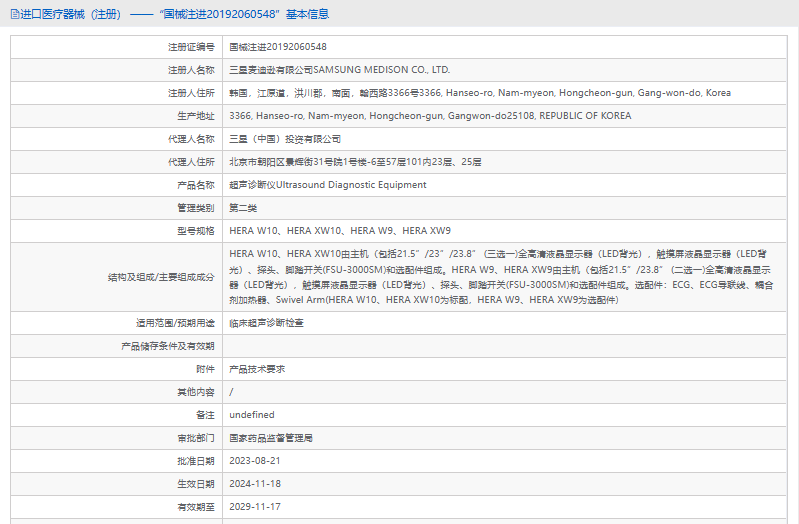
Task: Click the undefined remark value
Action: (x=252, y=415)
